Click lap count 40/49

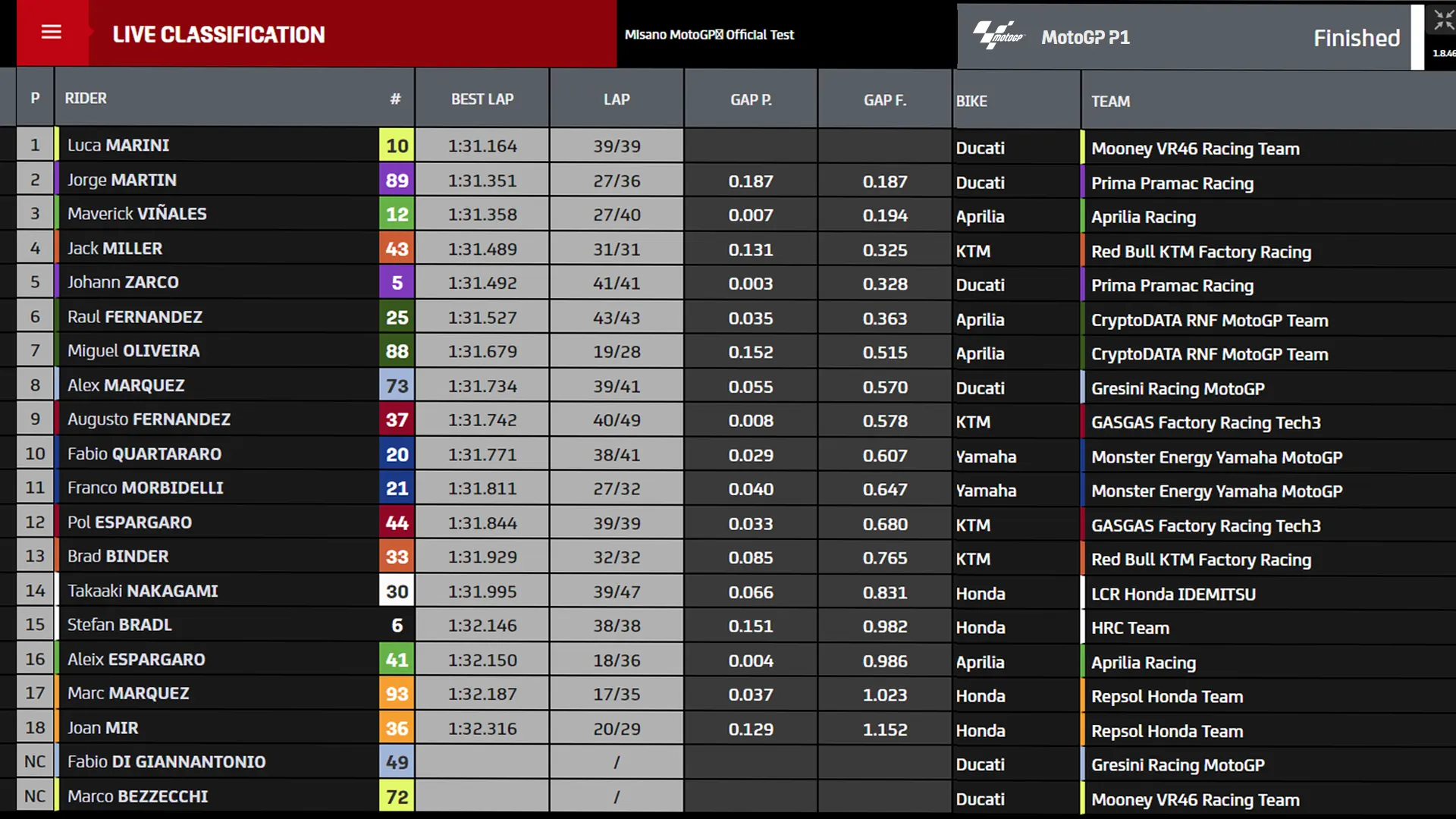[617, 420]
